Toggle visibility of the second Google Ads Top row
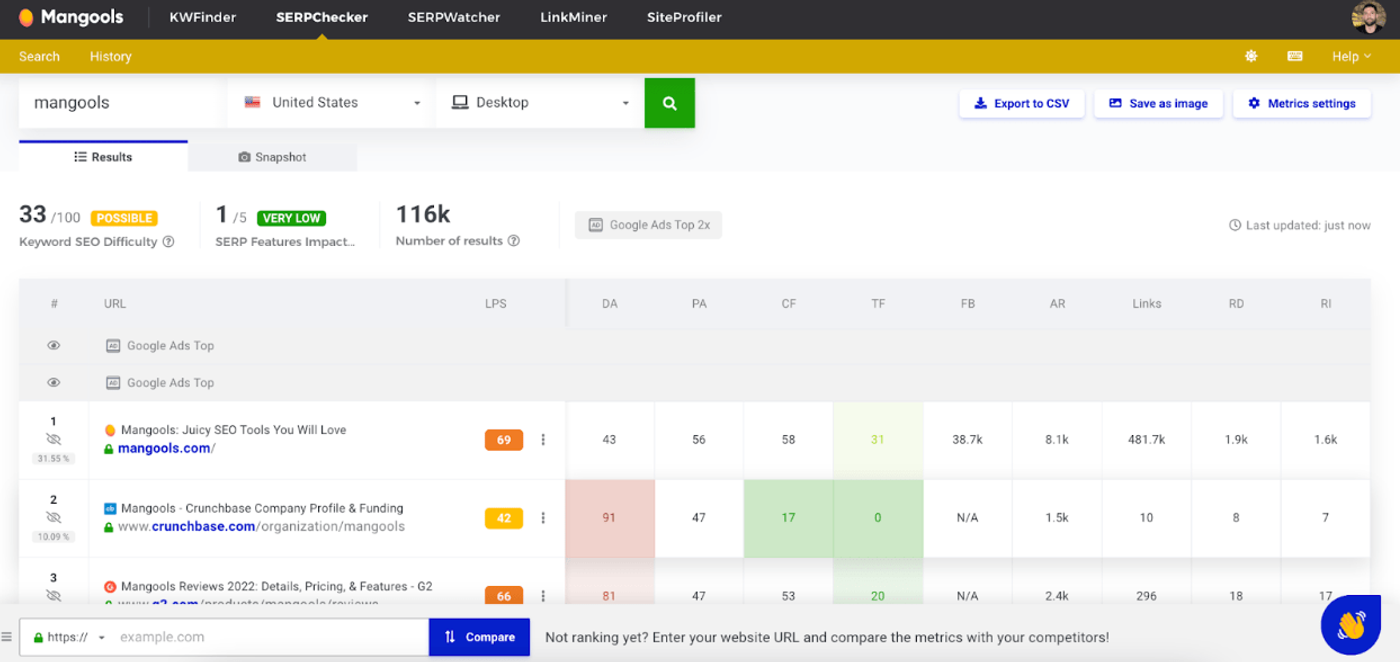Screen dimensions: 1400x662 (54, 383)
